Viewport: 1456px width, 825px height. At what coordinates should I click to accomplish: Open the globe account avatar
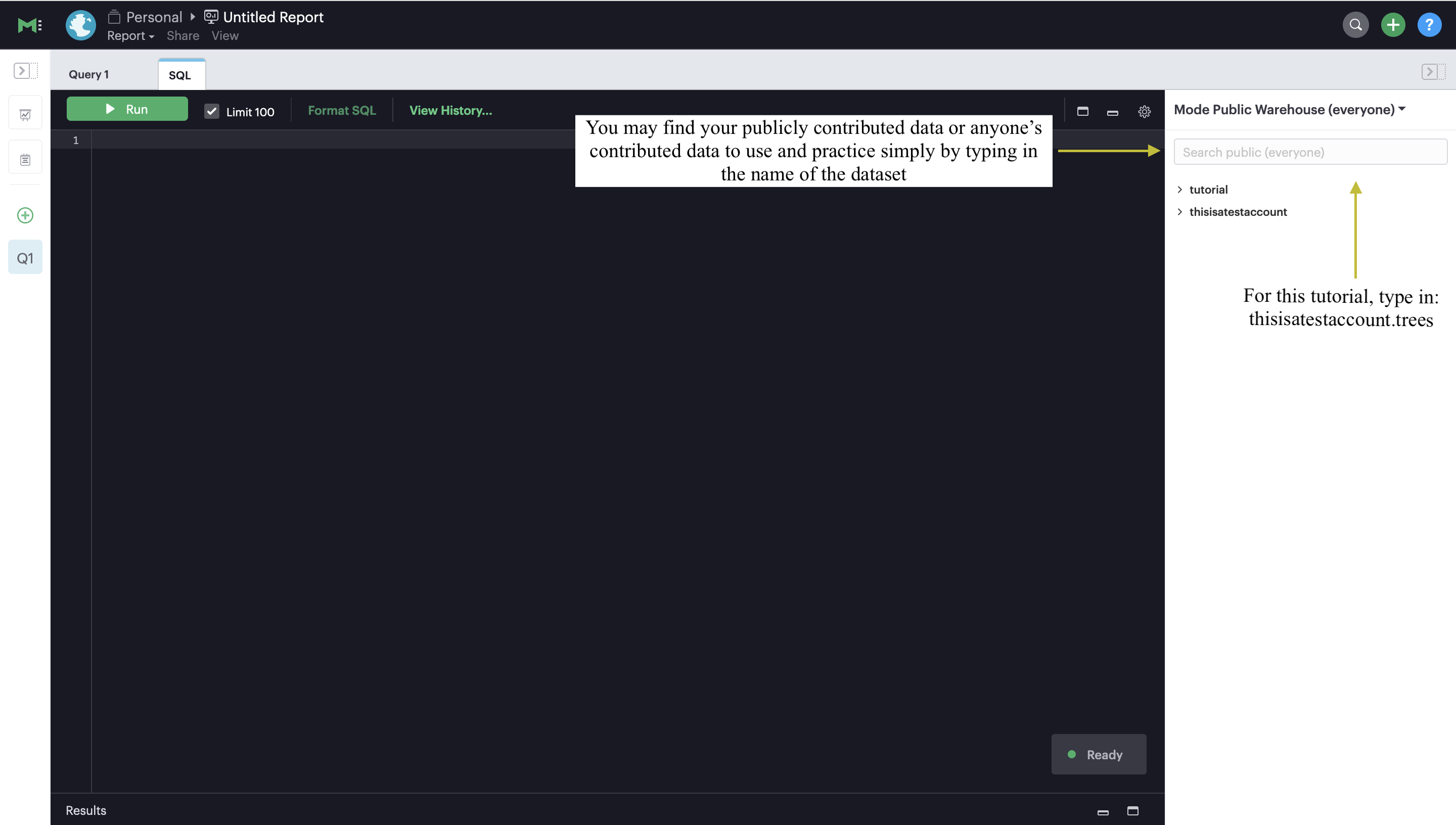[80, 25]
